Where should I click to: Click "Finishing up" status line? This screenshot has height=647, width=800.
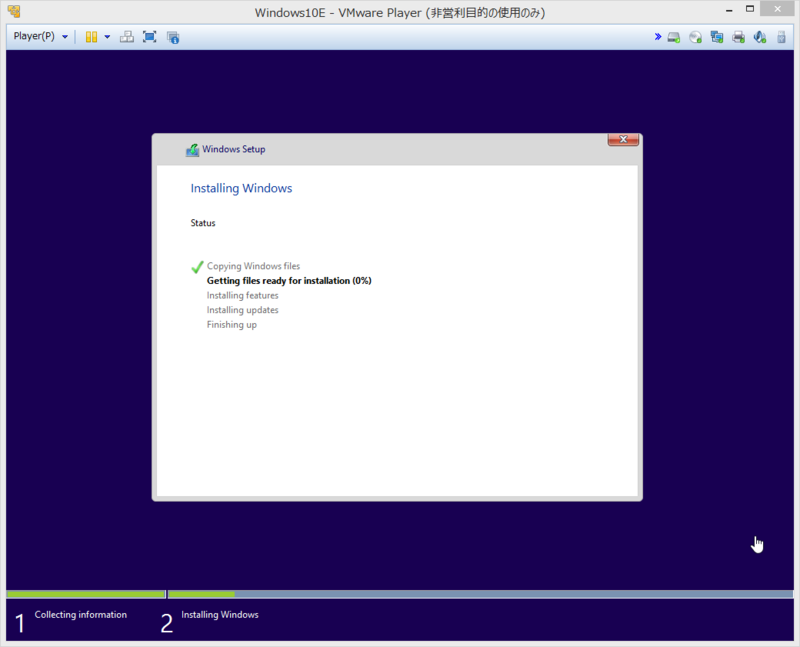232,325
